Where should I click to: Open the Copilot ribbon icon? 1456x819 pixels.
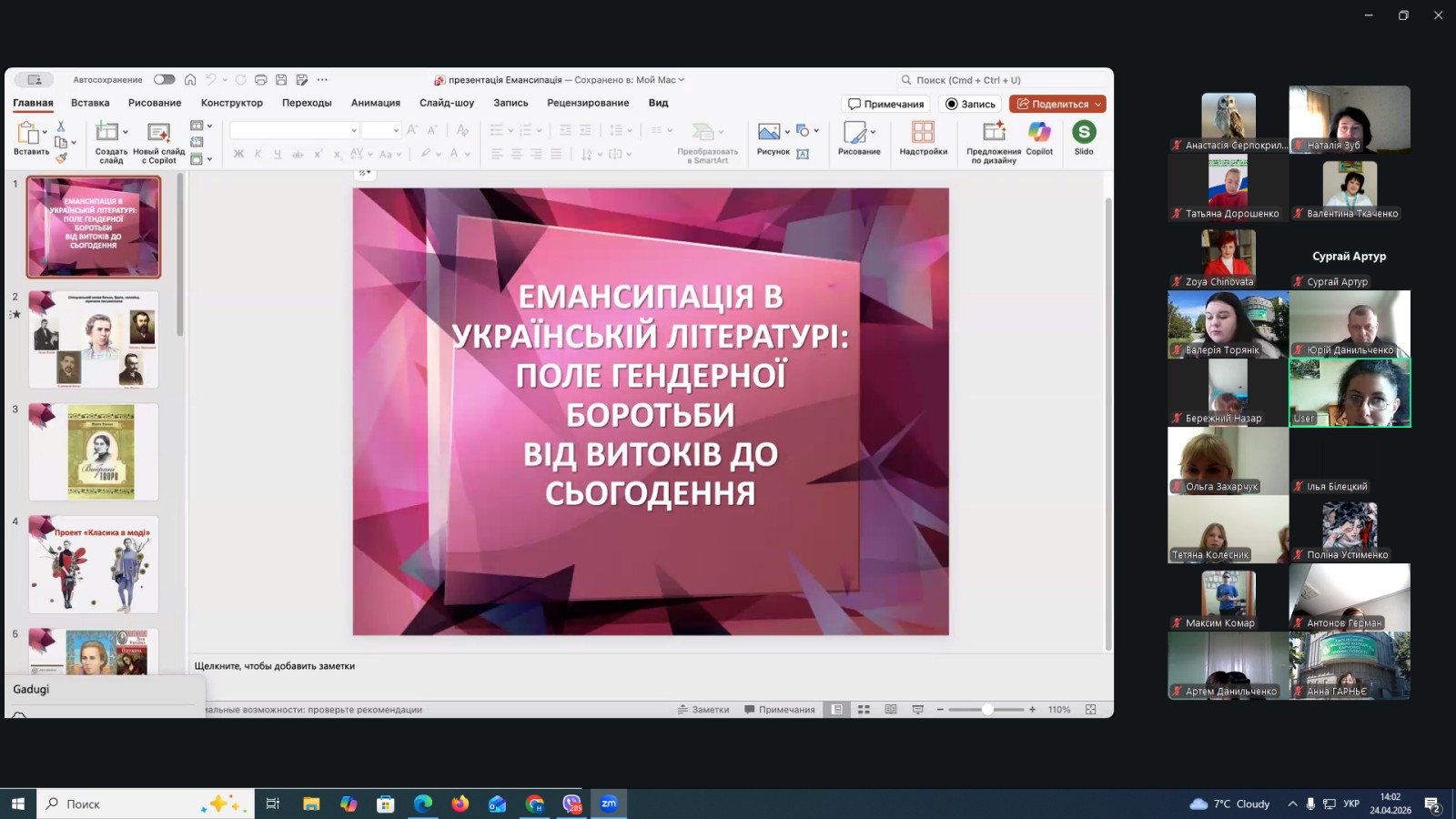click(x=1038, y=133)
